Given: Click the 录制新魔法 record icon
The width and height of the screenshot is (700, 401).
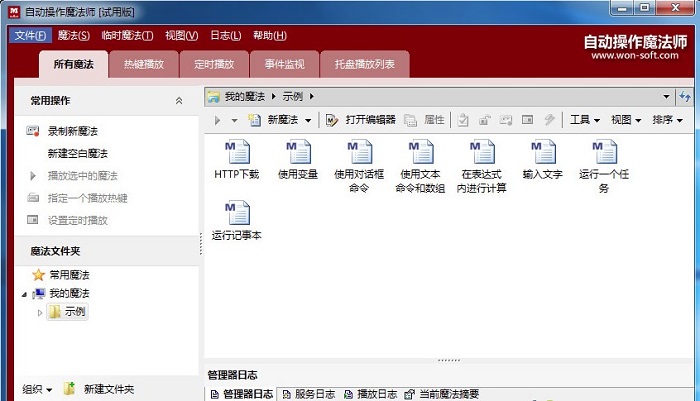Looking at the screenshot, I should (33, 131).
